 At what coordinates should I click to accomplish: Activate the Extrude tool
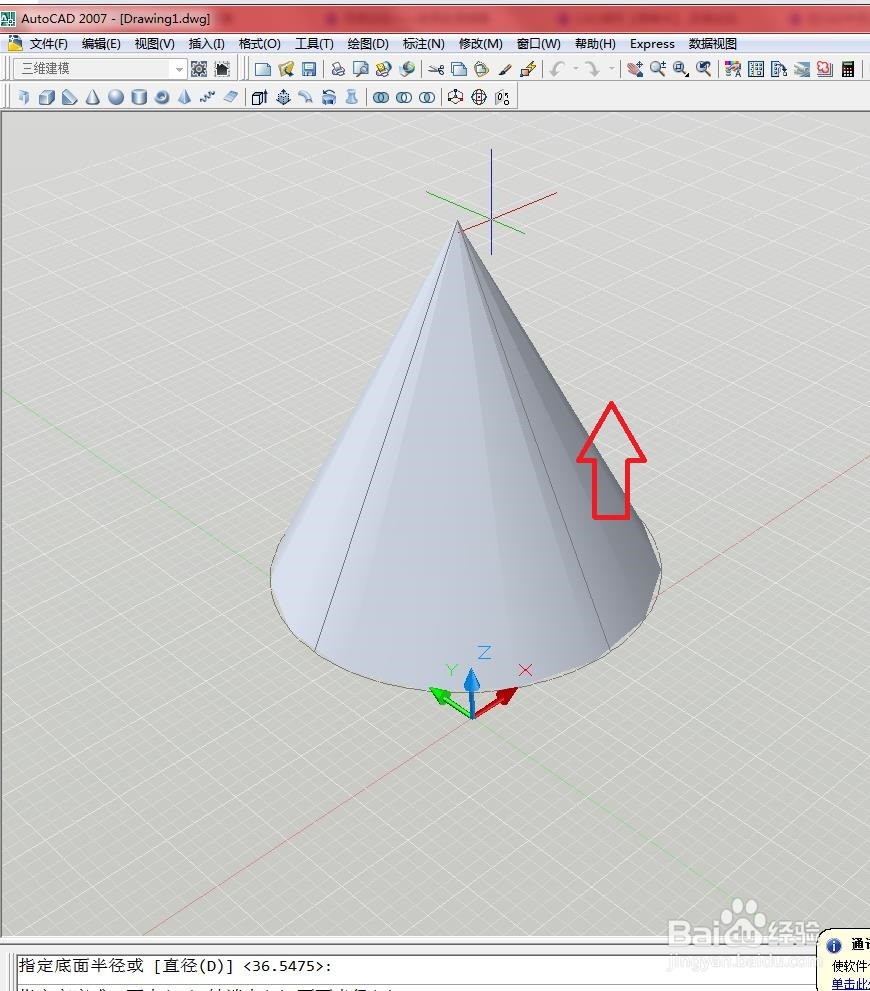coord(260,97)
